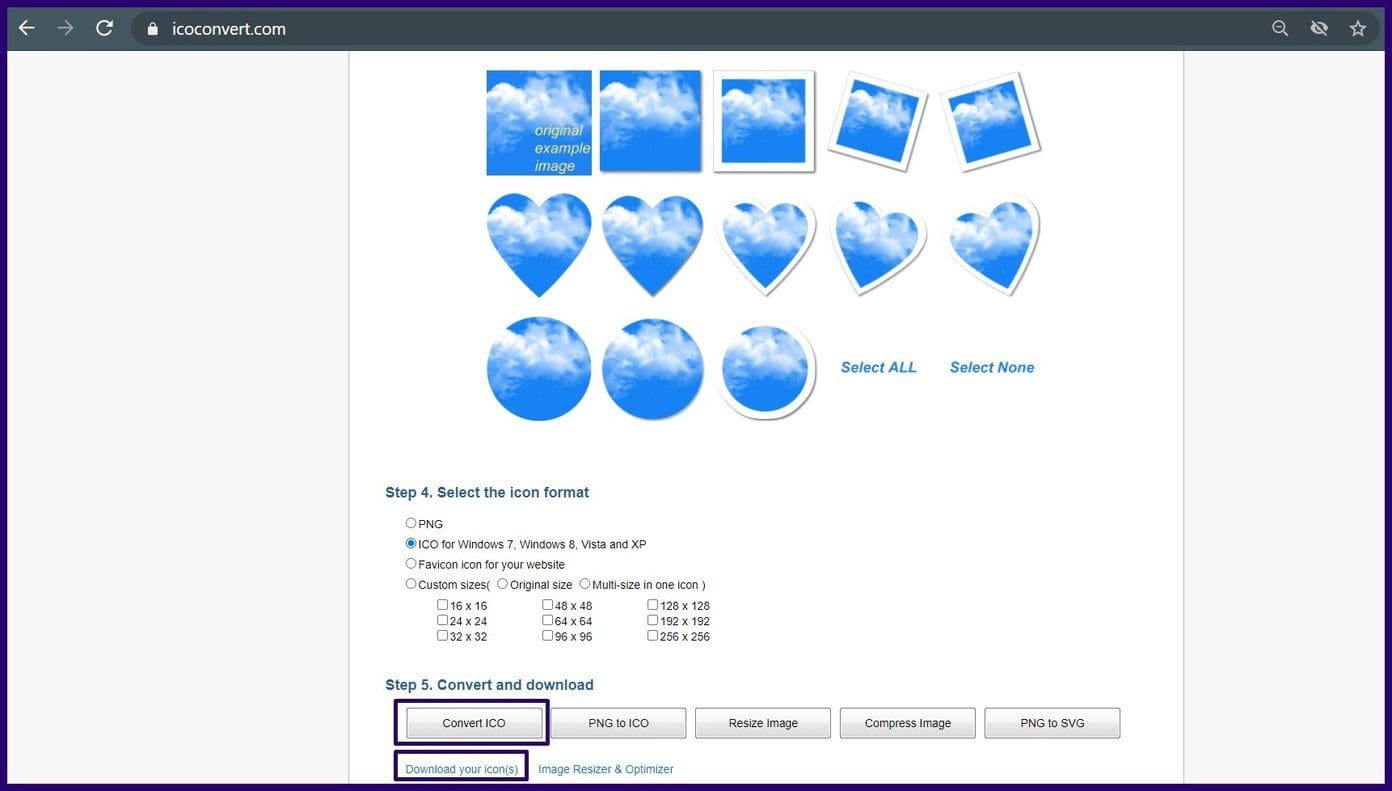Open the Download your icon(s) link
Screen dimensions: 1392x791
[x=462, y=769]
